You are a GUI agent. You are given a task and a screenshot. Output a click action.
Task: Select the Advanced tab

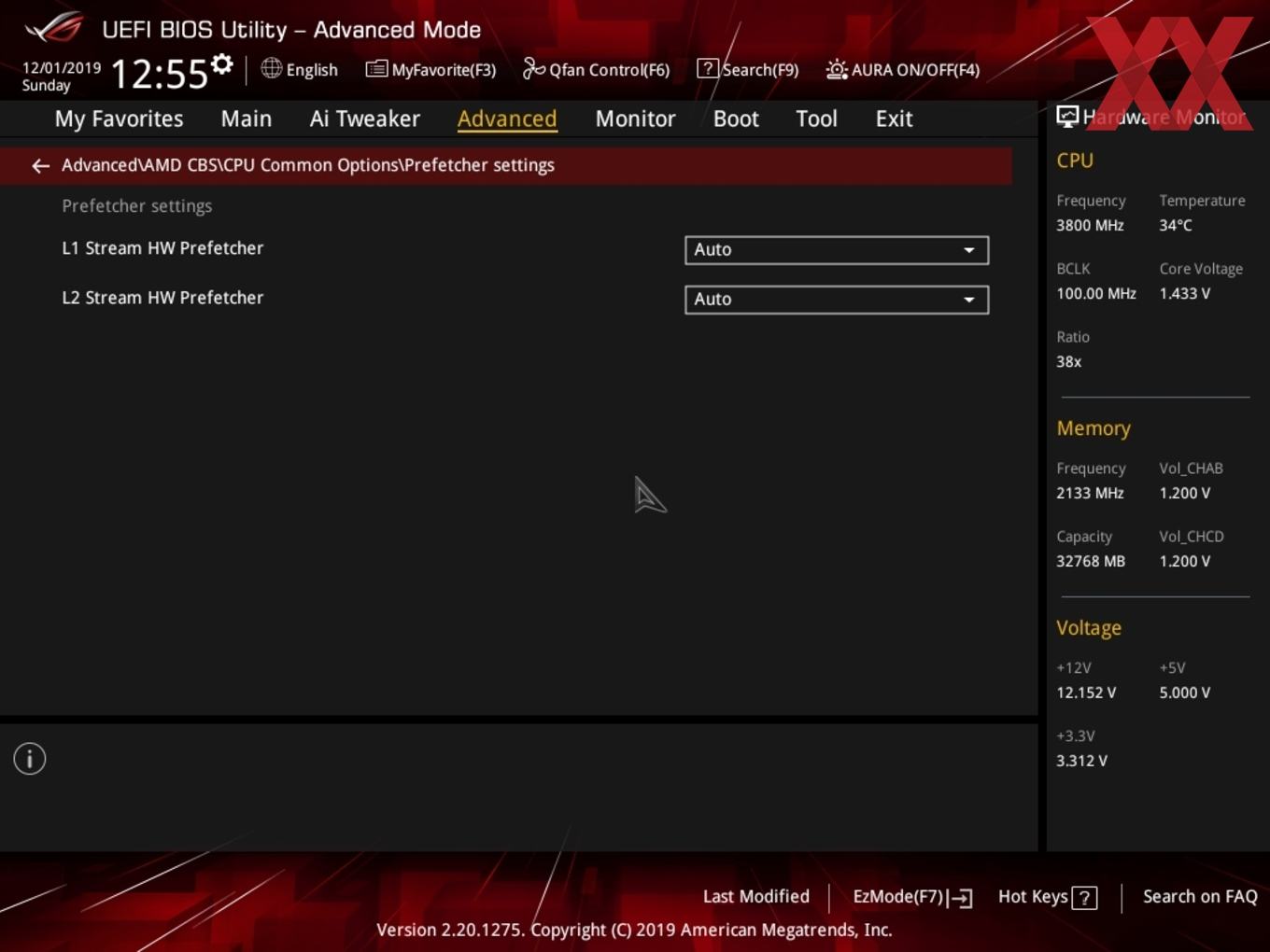click(x=507, y=119)
